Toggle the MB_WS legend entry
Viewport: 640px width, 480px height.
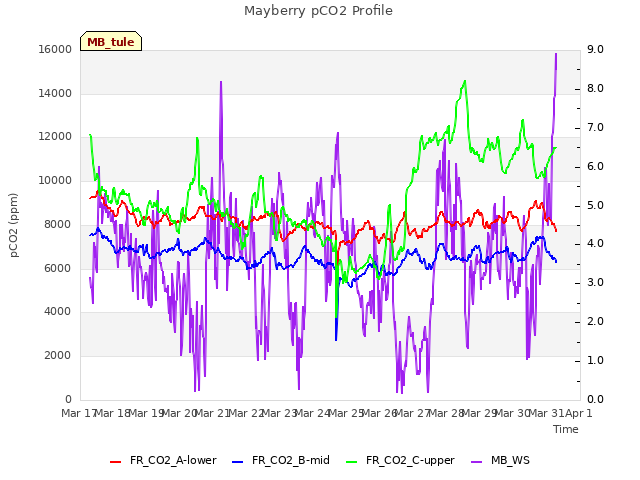500,460
